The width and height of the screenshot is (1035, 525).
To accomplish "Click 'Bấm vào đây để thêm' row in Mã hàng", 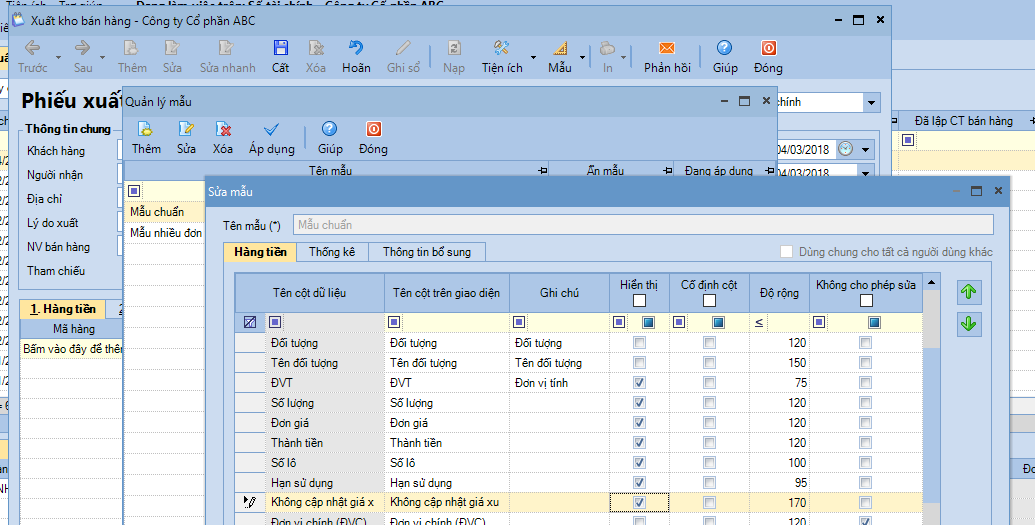I will 72,349.
